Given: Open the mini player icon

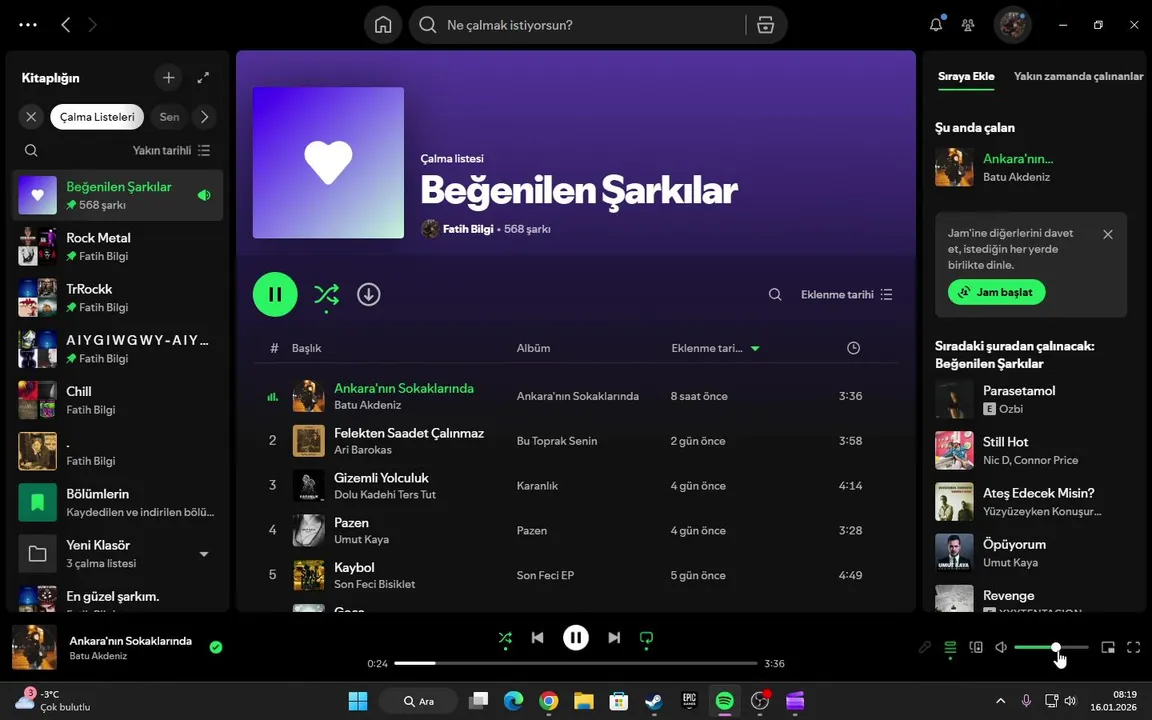Looking at the screenshot, I should pos(1108,647).
